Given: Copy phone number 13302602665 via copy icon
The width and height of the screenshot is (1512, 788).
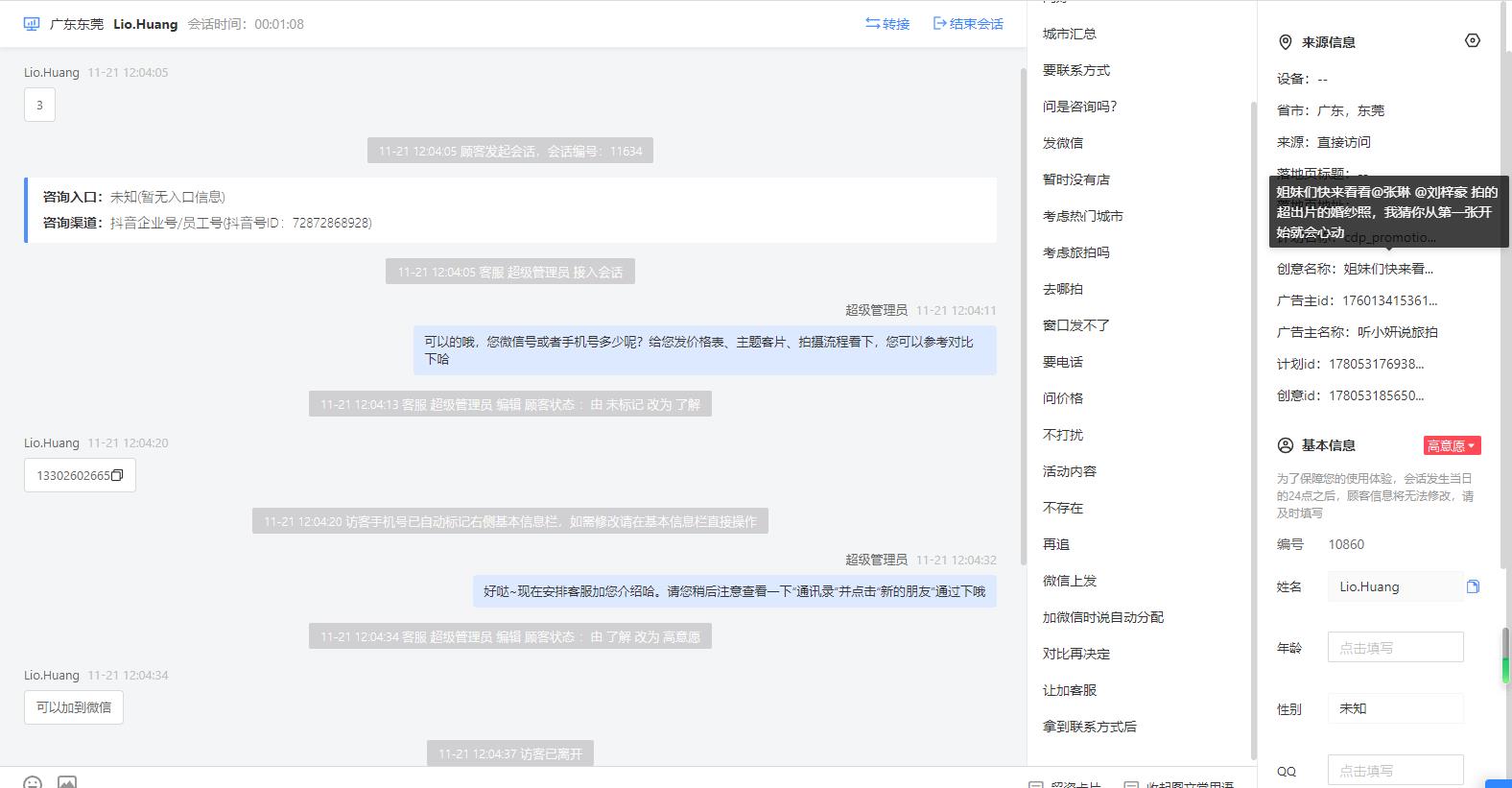Looking at the screenshot, I should (117, 476).
